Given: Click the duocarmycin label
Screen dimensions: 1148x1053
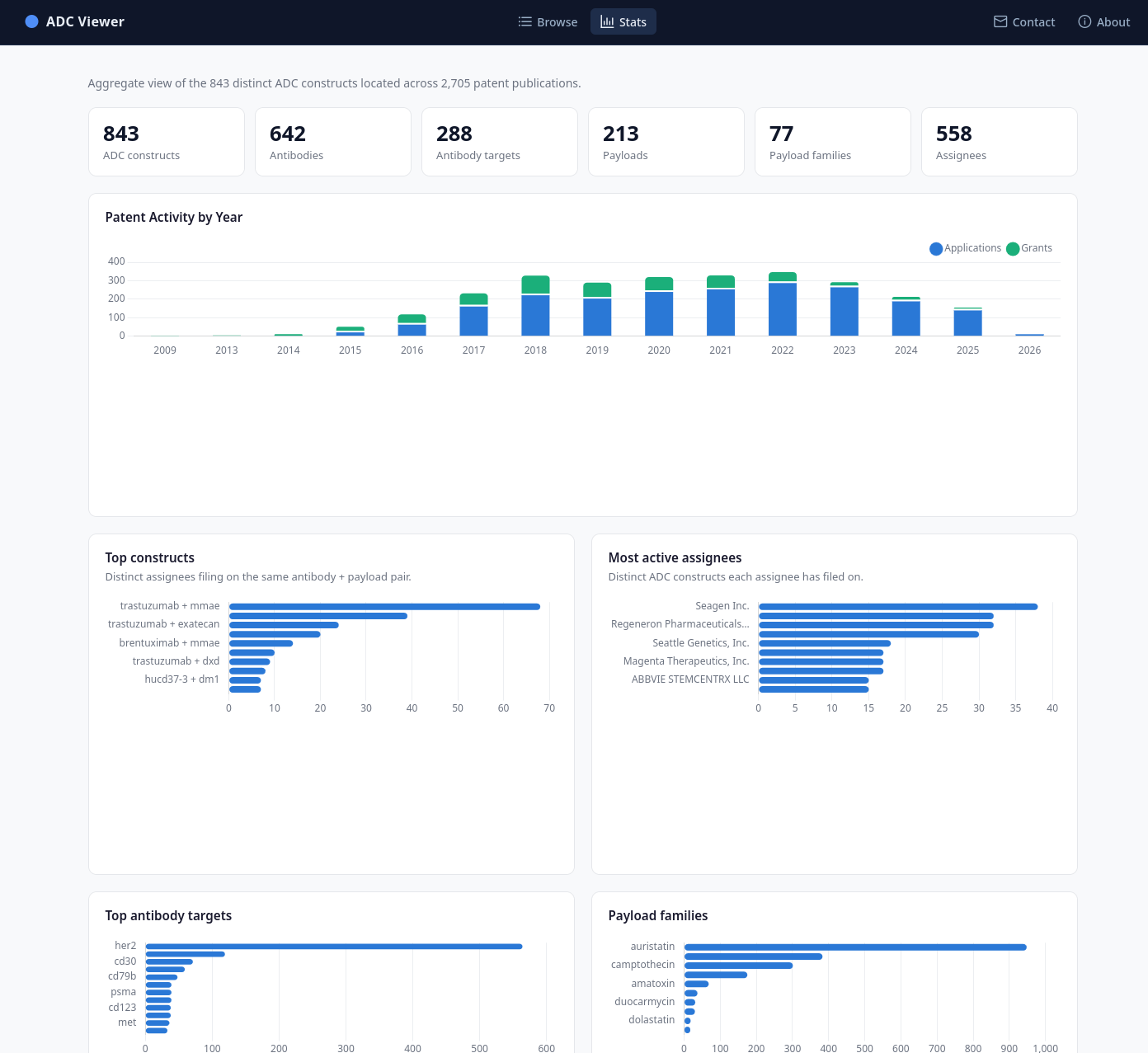Looking at the screenshot, I should 645,1002.
